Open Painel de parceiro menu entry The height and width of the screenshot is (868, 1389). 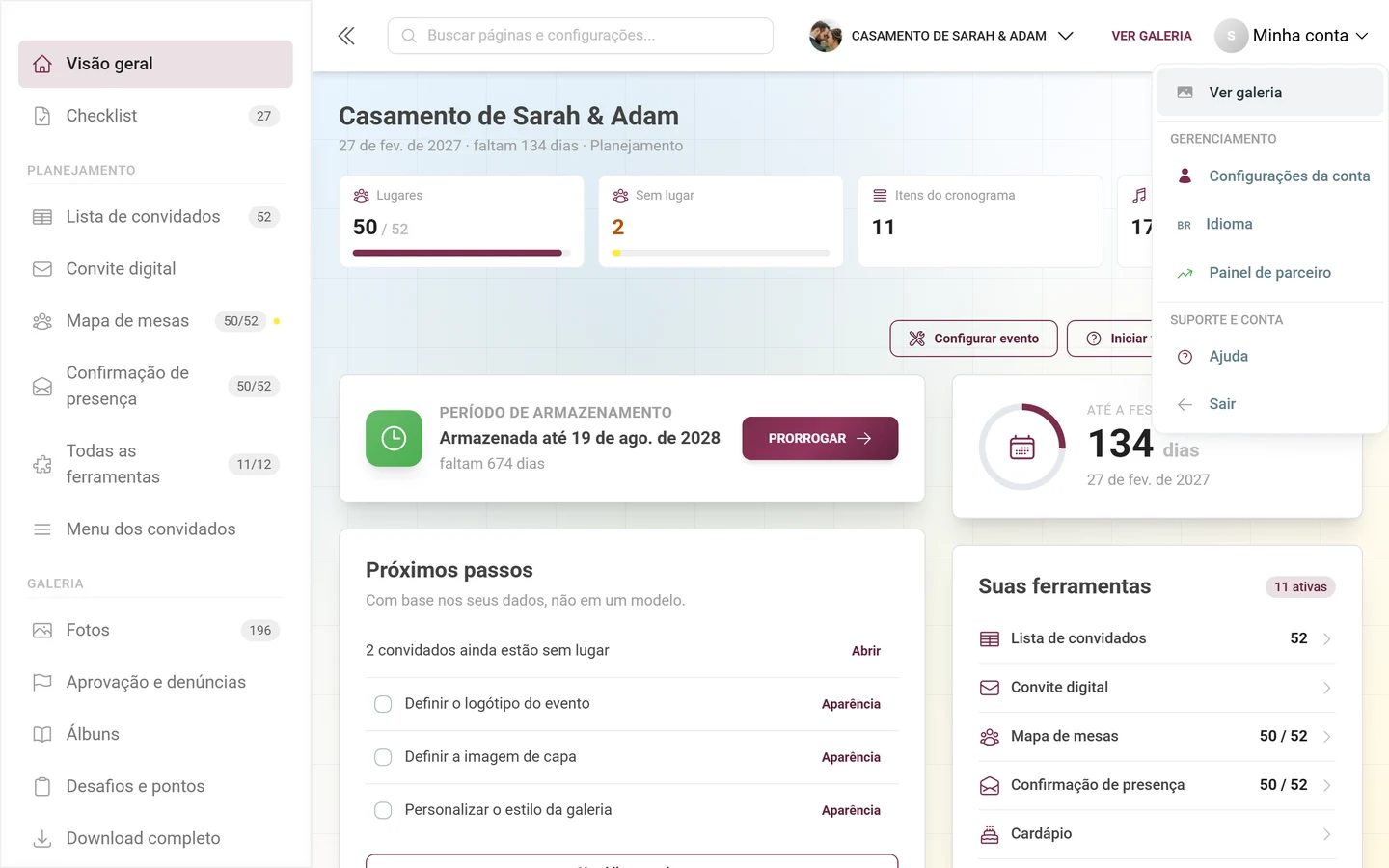1269,273
